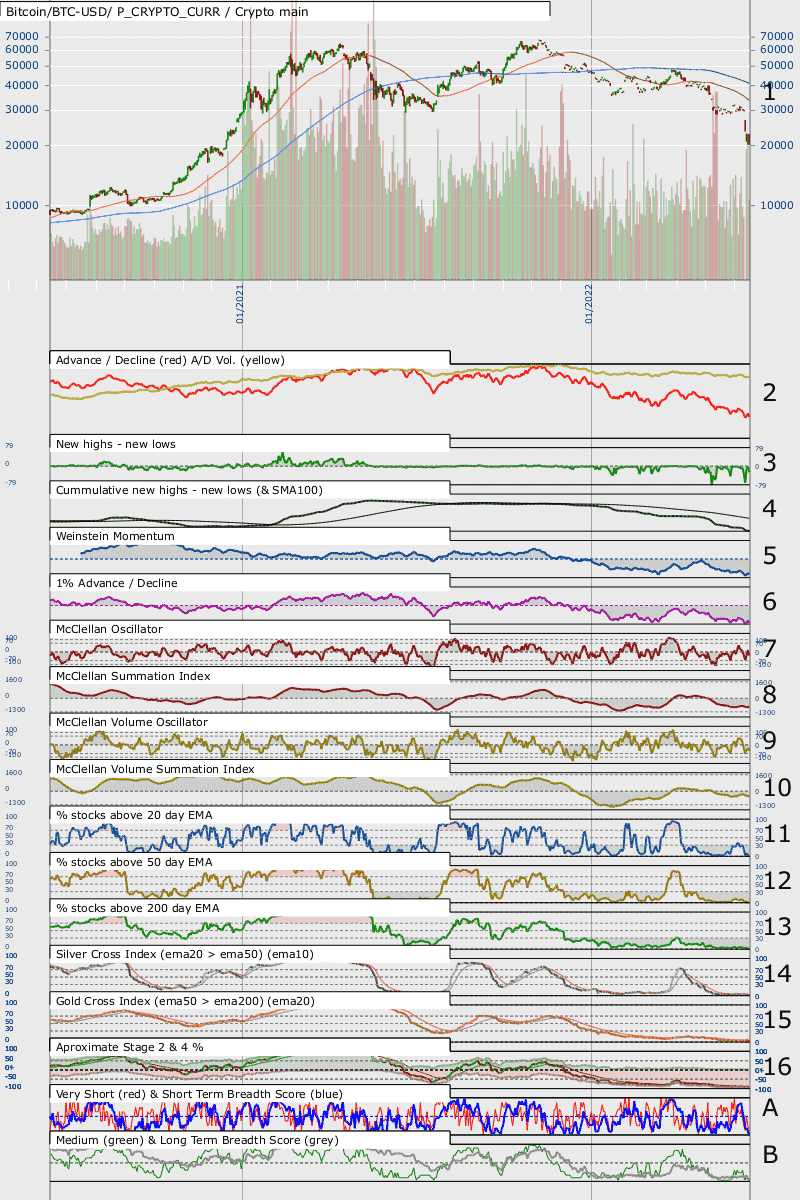Click the '% stocks above 200 day EMA' title
Viewport: 800px width, 1200px height.
pos(138,908)
